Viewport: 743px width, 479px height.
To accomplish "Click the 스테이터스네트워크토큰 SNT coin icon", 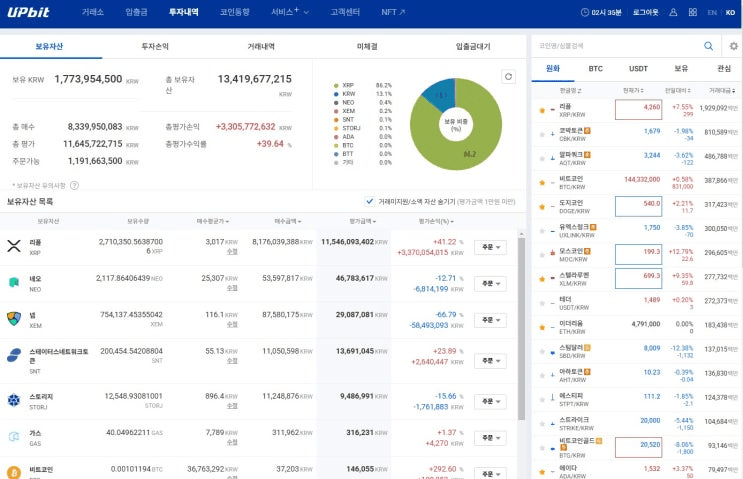I will (x=14, y=355).
